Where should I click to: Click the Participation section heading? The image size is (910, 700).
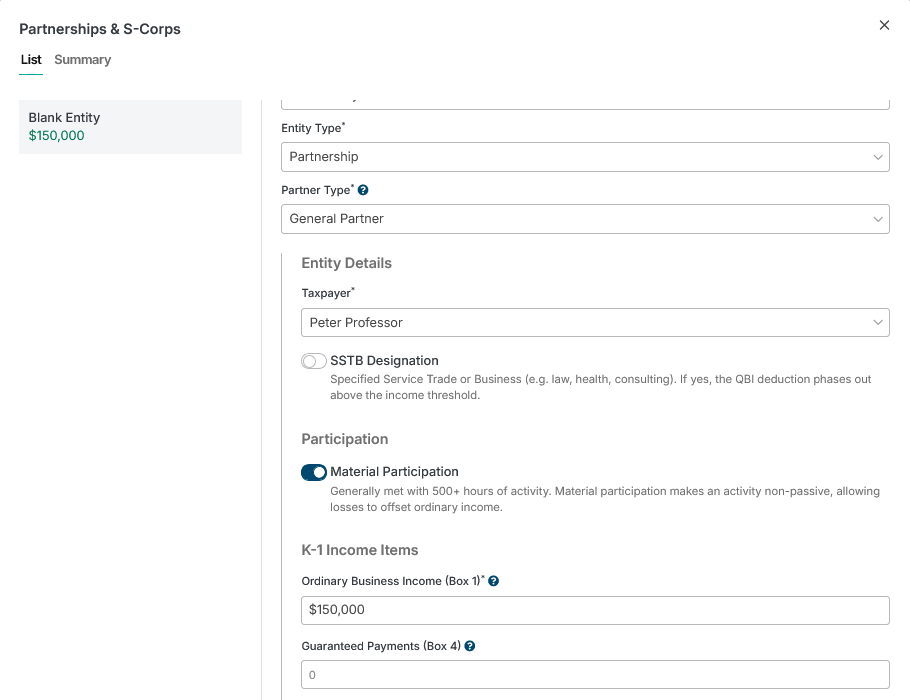point(345,439)
